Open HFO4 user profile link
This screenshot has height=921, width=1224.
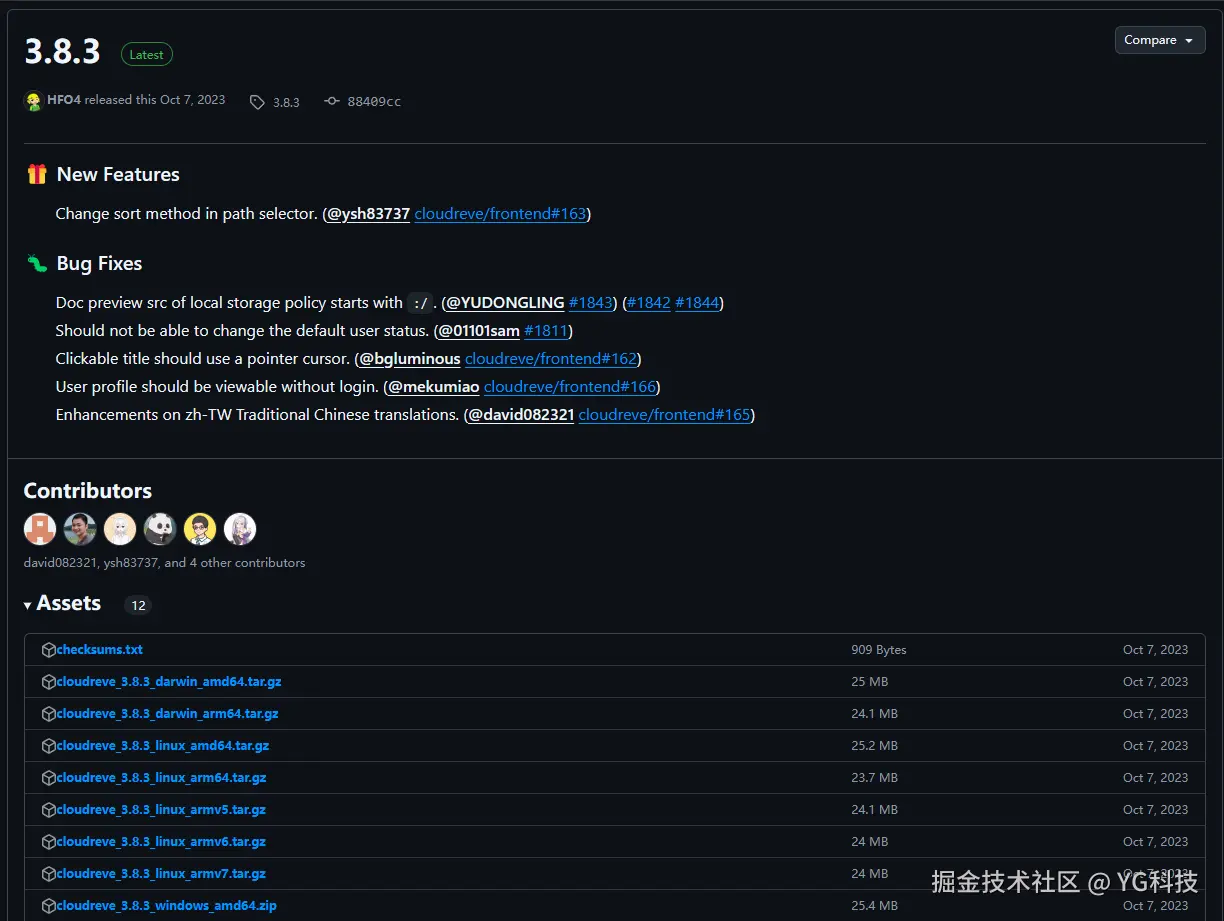(x=63, y=100)
